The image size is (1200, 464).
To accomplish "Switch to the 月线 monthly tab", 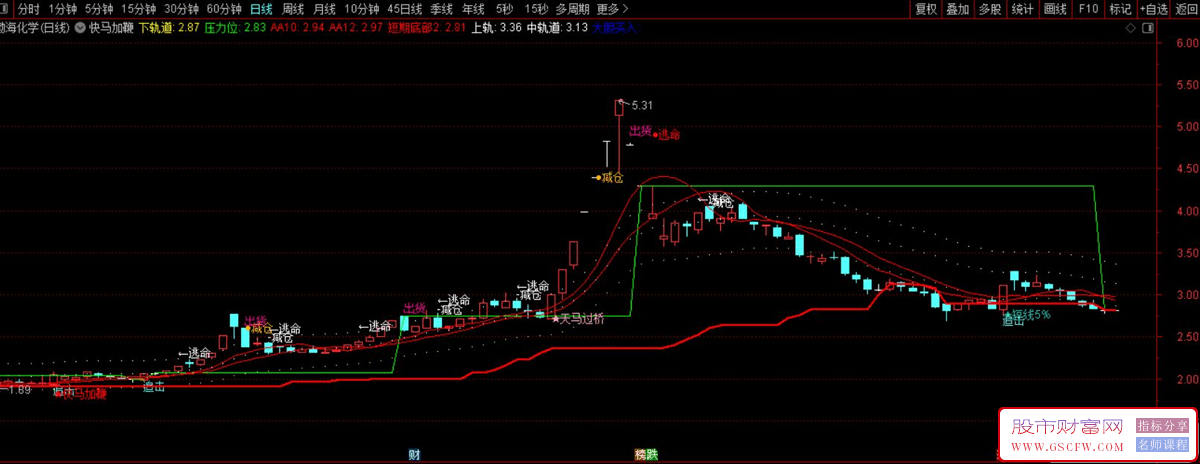I will pos(325,9).
